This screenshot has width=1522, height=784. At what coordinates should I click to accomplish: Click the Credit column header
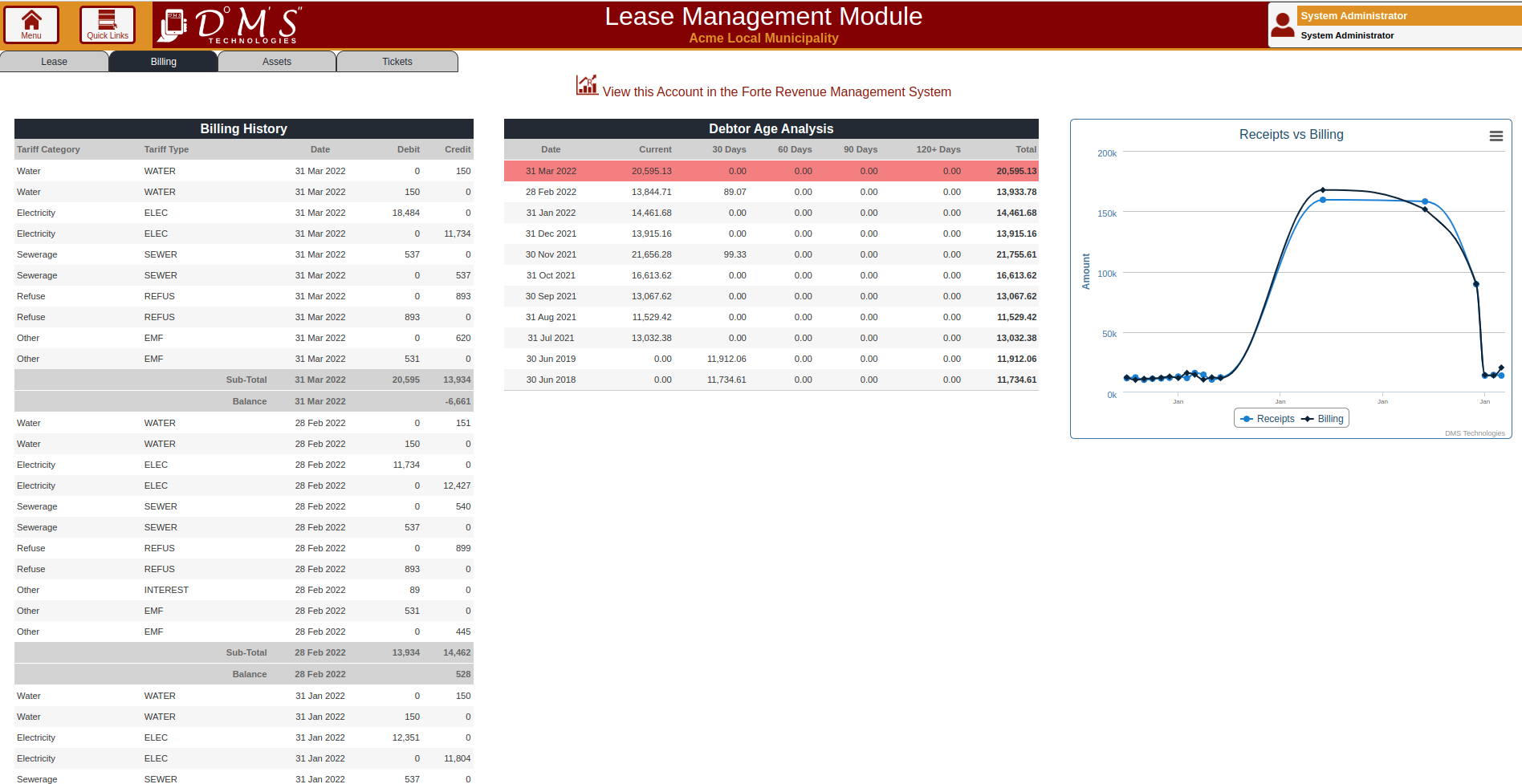(x=458, y=149)
